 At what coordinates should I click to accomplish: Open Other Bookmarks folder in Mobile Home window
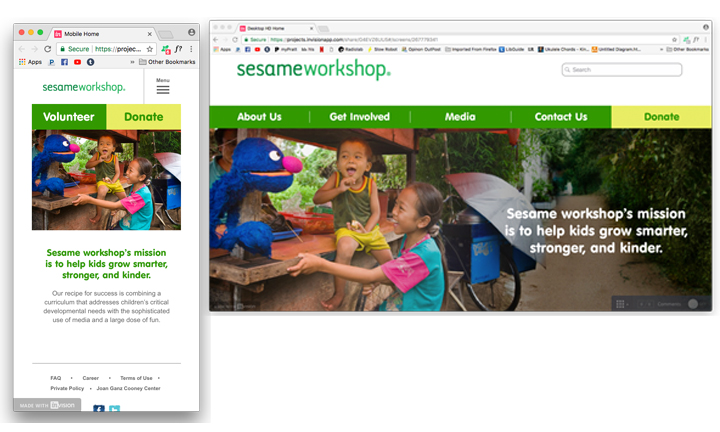[167, 62]
